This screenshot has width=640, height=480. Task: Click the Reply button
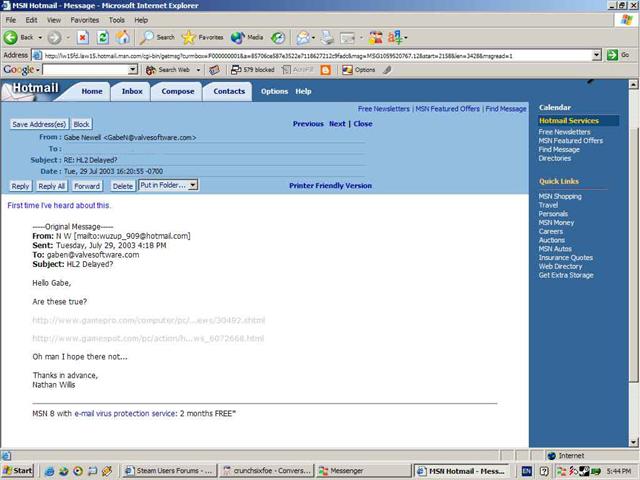pyautogui.click(x=20, y=186)
